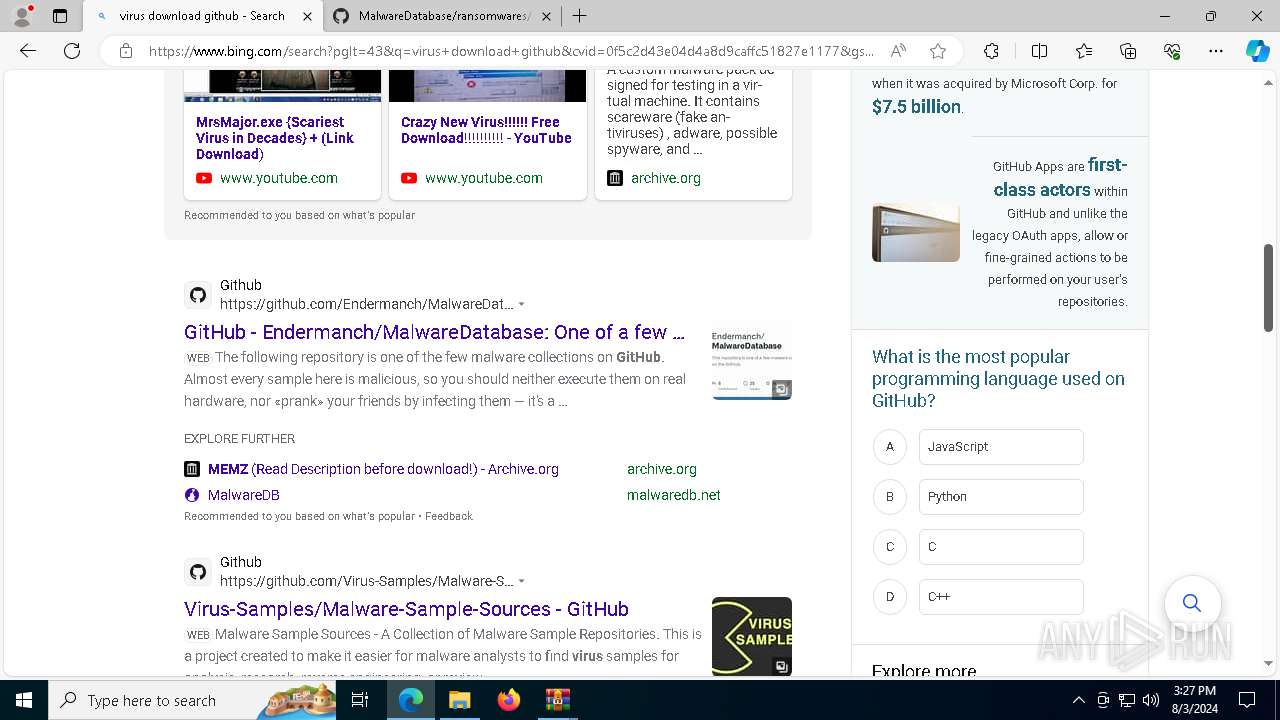Click the taskbar search box
This screenshot has width=1280, height=720.
194,700
